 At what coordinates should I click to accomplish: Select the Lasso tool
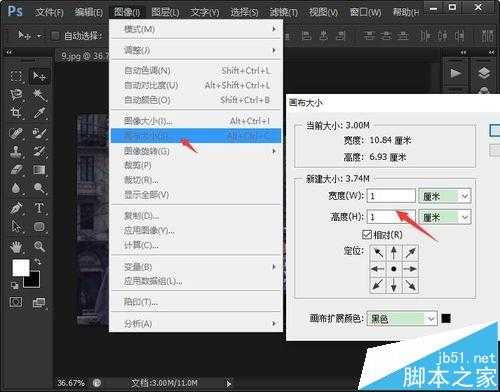(x=16, y=95)
